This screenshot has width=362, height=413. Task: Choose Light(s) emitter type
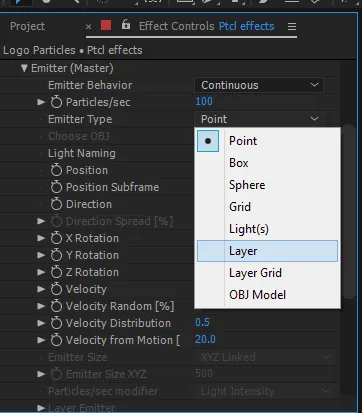coord(267,229)
